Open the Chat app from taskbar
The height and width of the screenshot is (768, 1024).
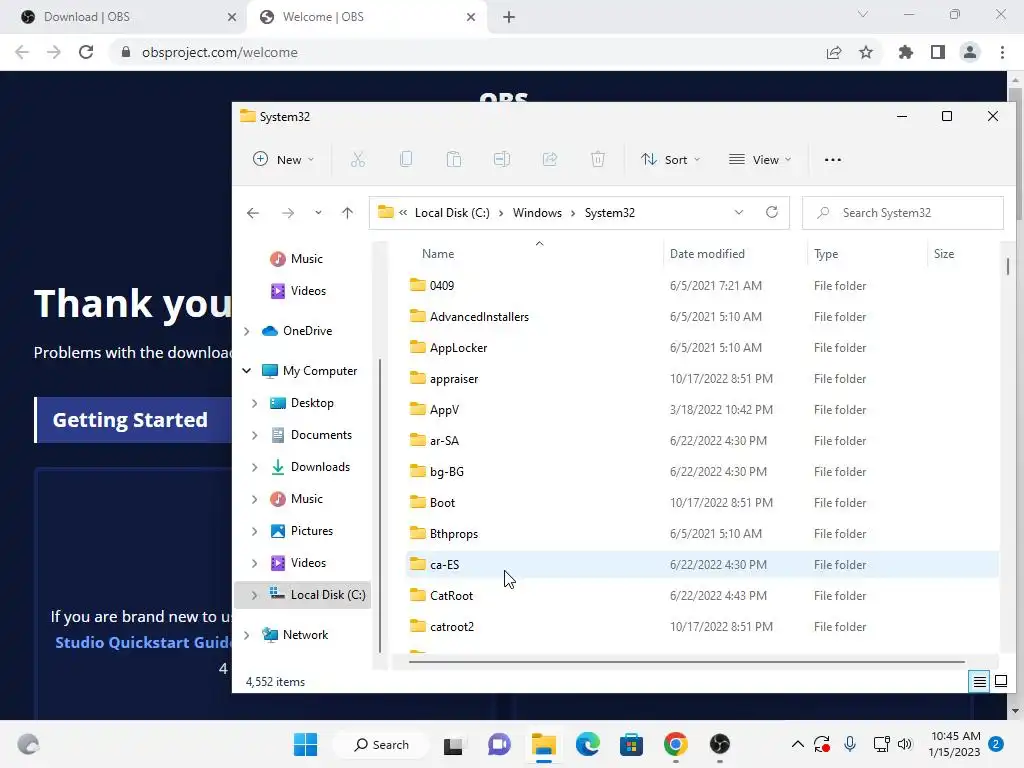(499, 744)
